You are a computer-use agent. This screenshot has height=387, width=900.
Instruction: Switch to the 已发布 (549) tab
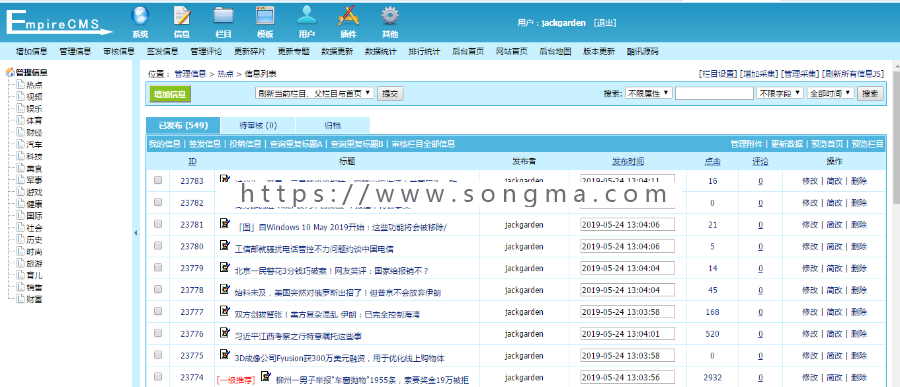pos(183,125)
